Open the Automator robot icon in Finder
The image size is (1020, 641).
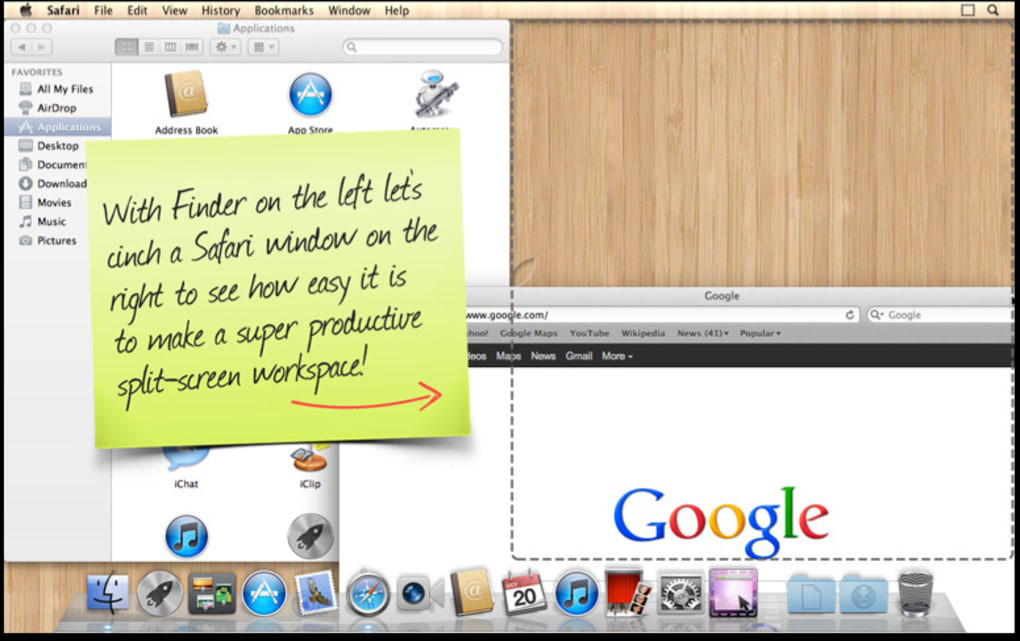[x=435, y=94]
